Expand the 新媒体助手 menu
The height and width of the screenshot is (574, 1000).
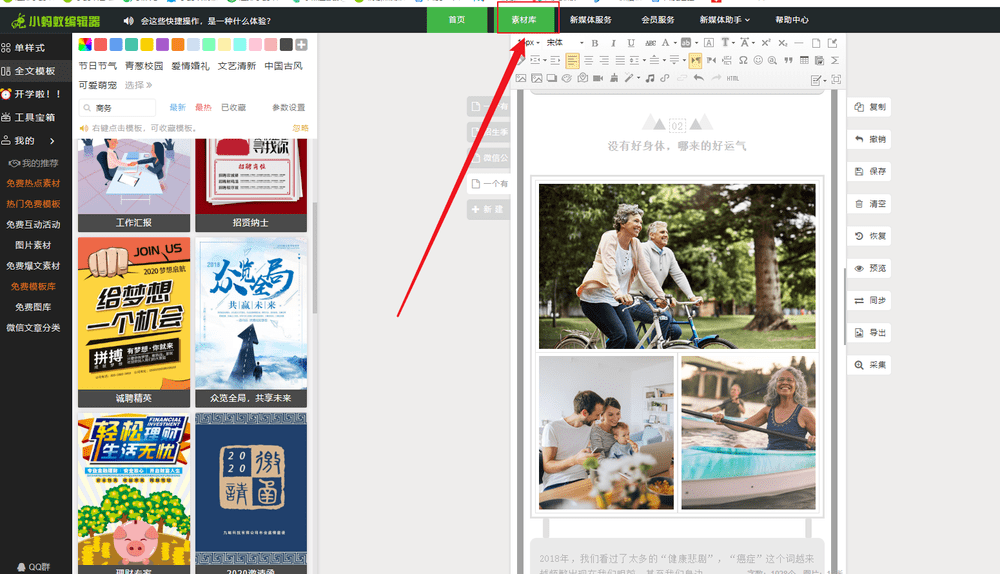724,20
